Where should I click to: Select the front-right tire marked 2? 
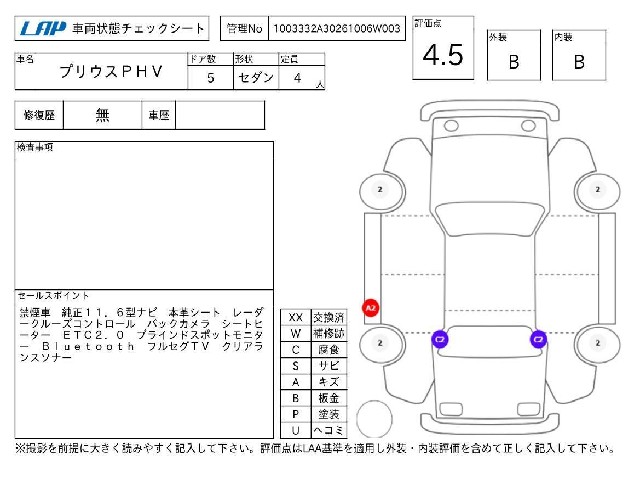[x=597, y=191]
